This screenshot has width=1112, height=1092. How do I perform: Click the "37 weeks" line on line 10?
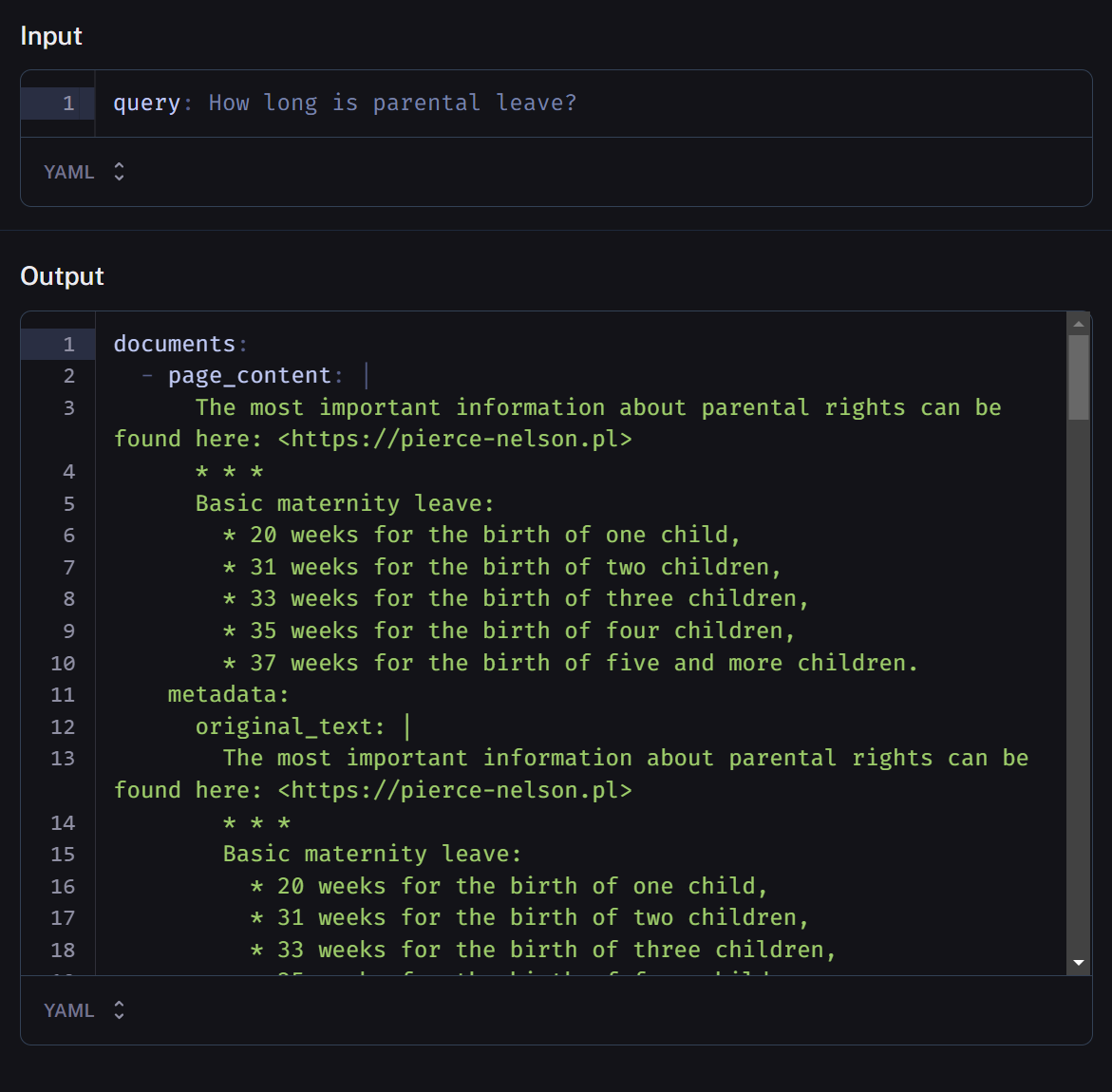[570, 663]
